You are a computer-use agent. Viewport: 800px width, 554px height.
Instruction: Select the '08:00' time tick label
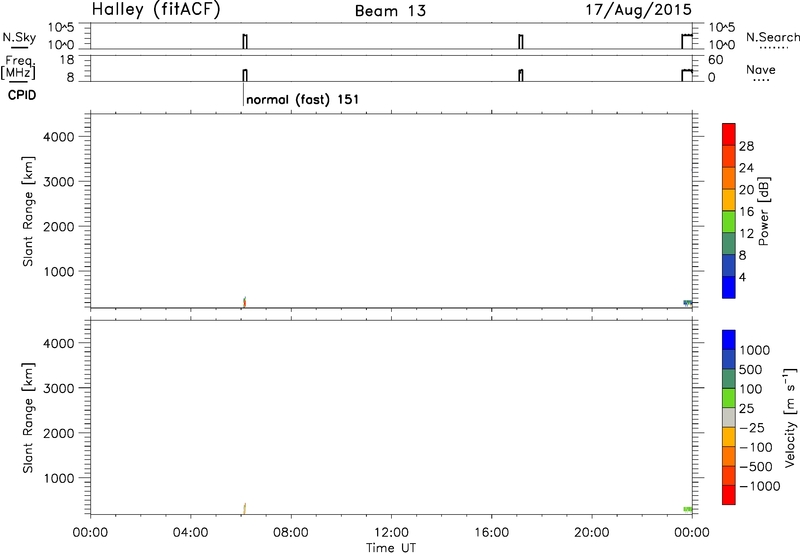coord(291,533)
